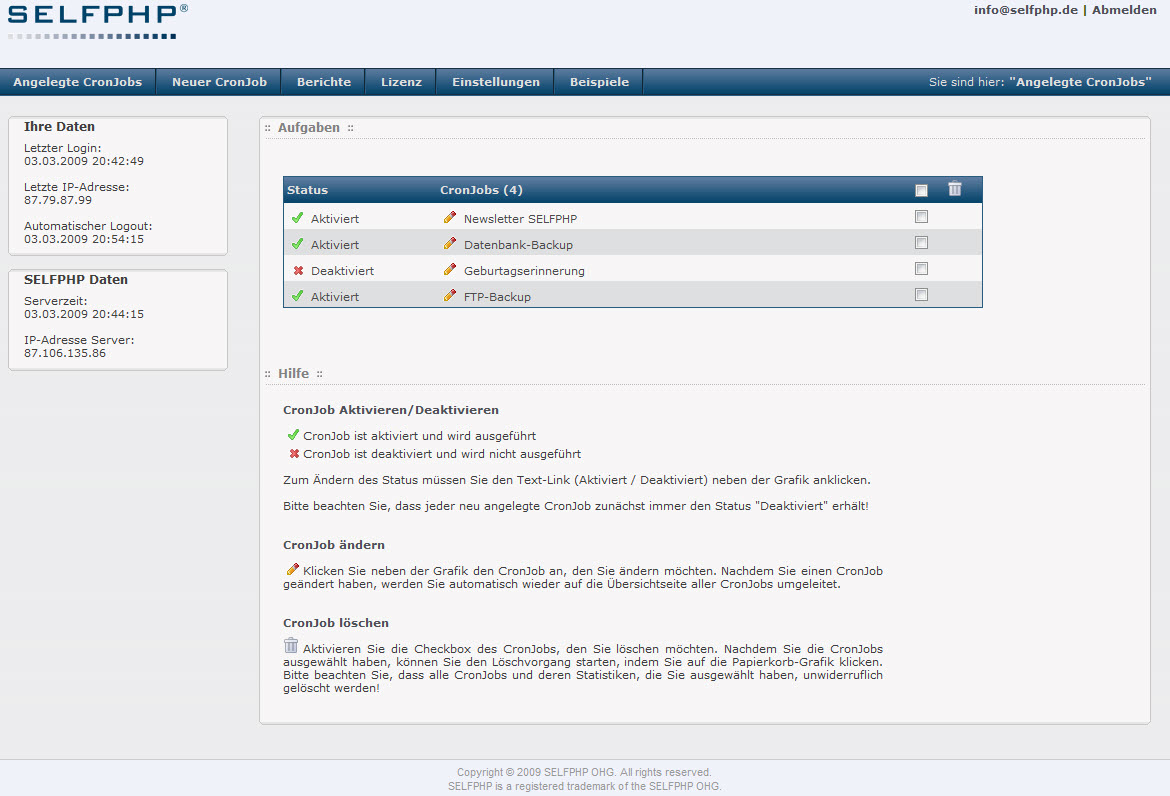
Task: Click the red X status icon for Geburtagserinnerung
Action: (x=297, y=271)
